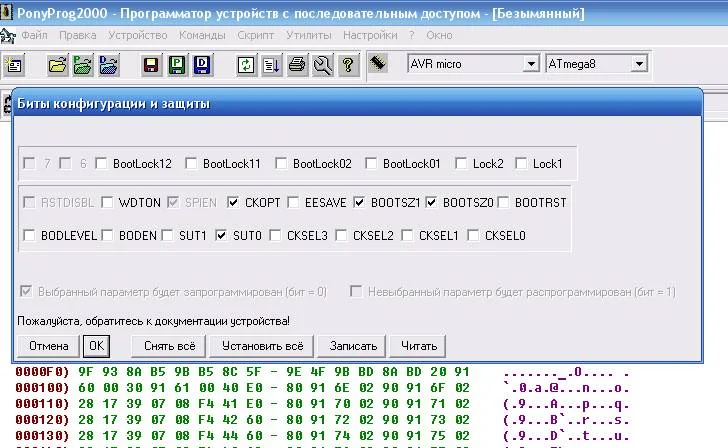Click hex address 000100 row
Screen dimensions: 728x448
pos(322,388)
